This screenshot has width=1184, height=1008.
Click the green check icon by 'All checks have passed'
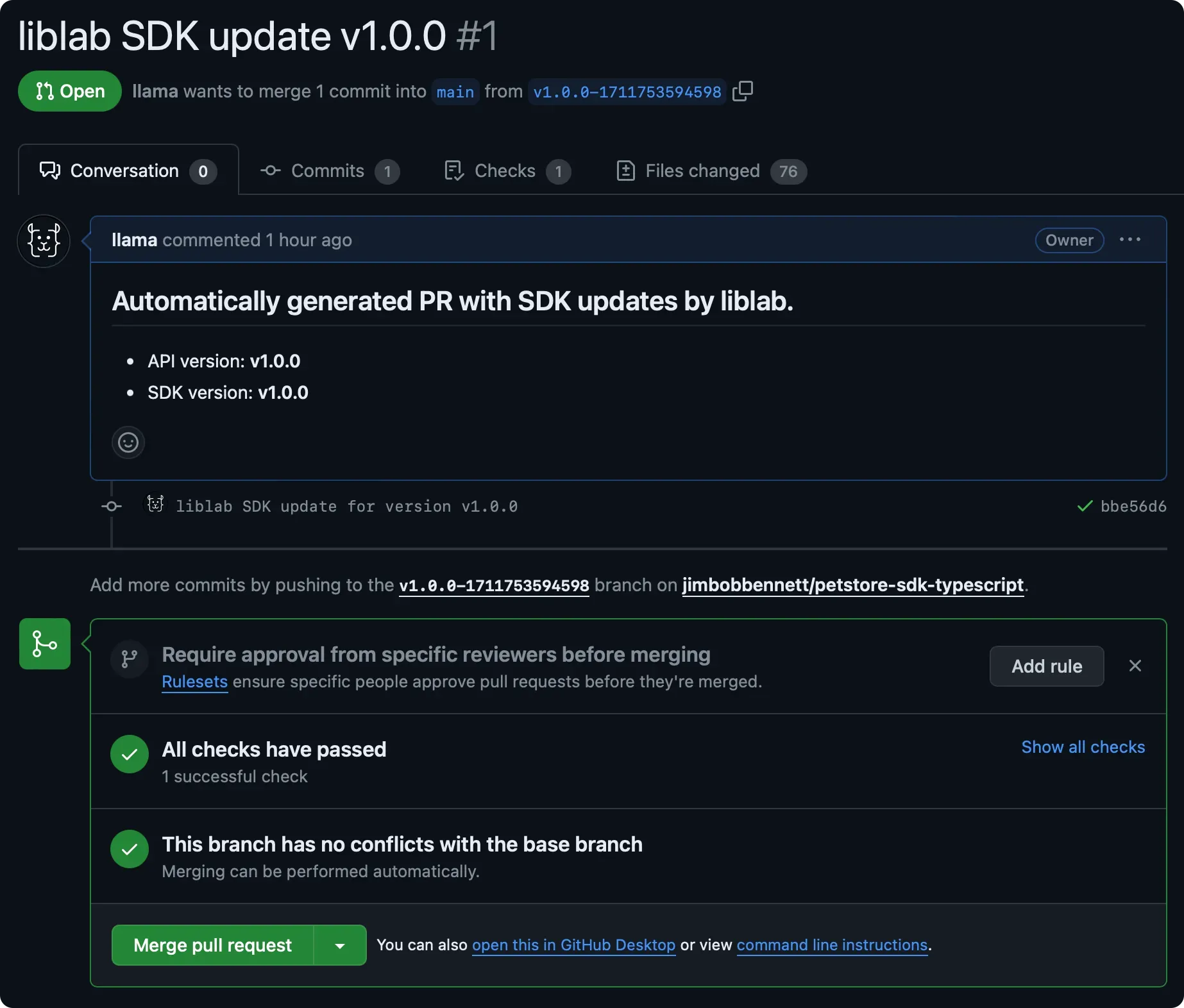130,754
